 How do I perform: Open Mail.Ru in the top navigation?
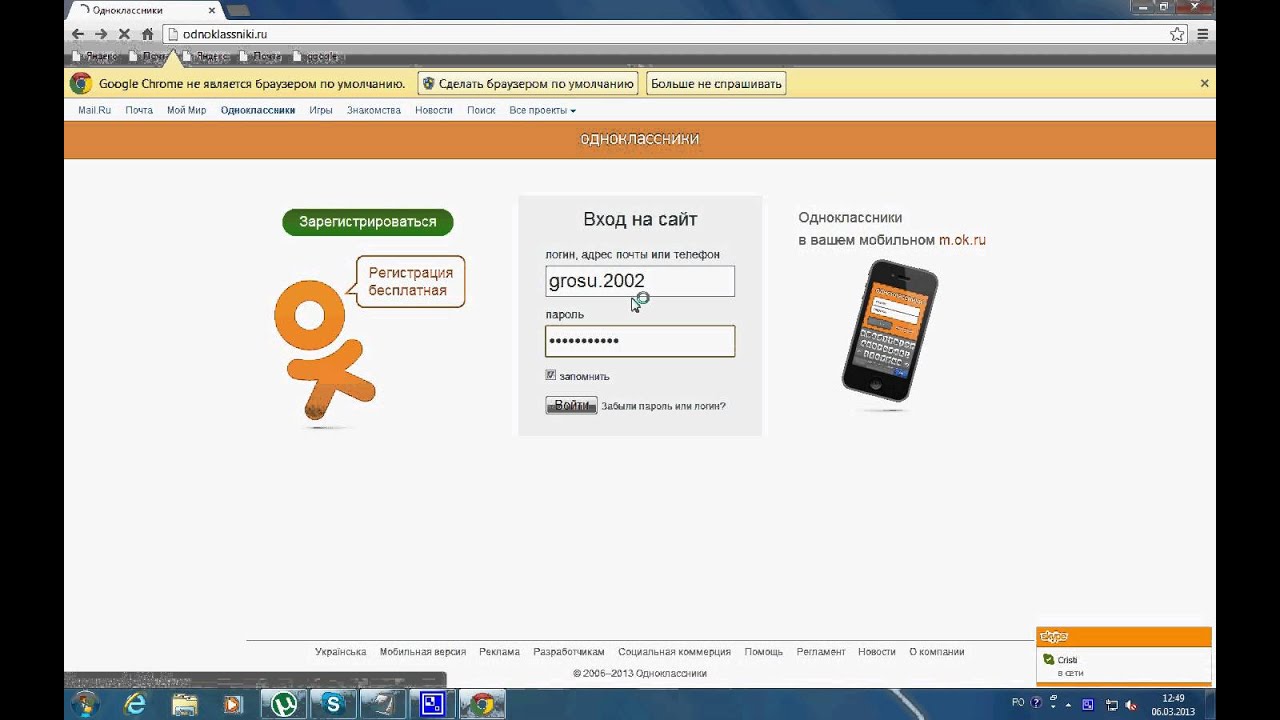[94, 110]
